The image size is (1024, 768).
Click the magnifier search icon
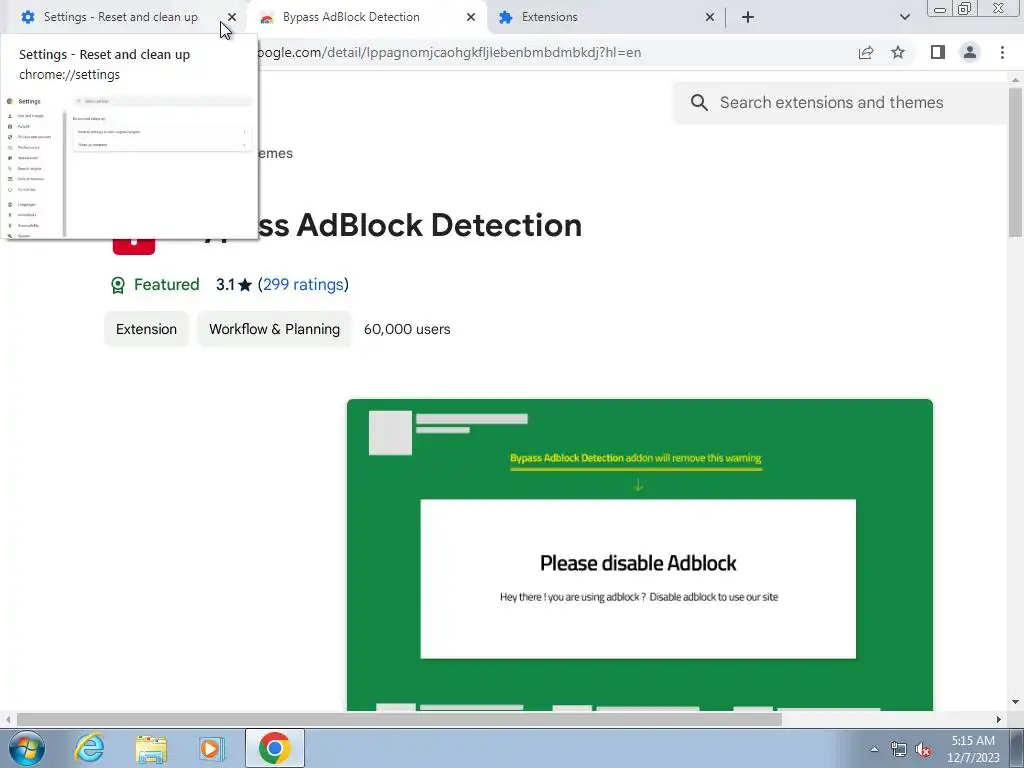tap(699, 103)
